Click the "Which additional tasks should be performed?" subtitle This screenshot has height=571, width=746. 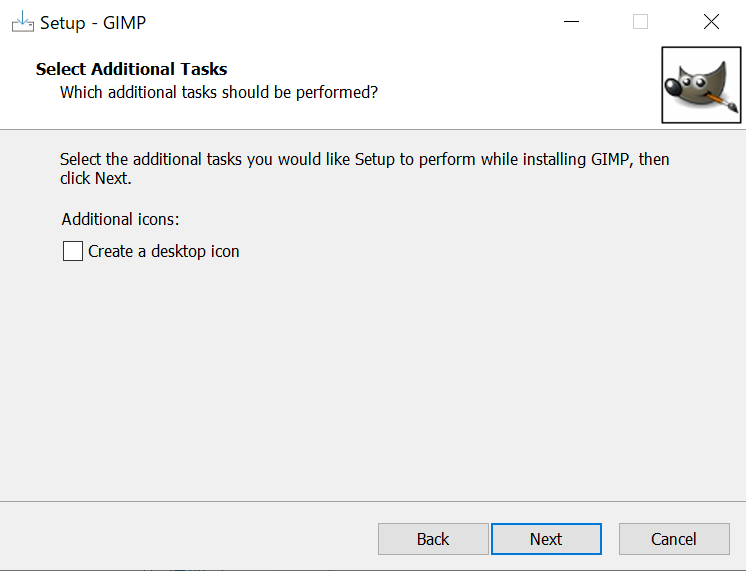(x=219, y=92)
